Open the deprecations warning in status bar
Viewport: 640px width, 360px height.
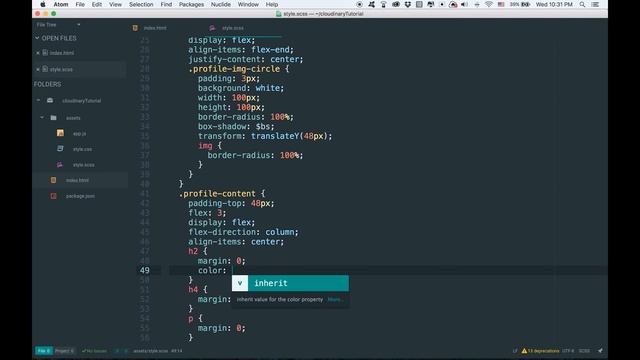[540, 351]
